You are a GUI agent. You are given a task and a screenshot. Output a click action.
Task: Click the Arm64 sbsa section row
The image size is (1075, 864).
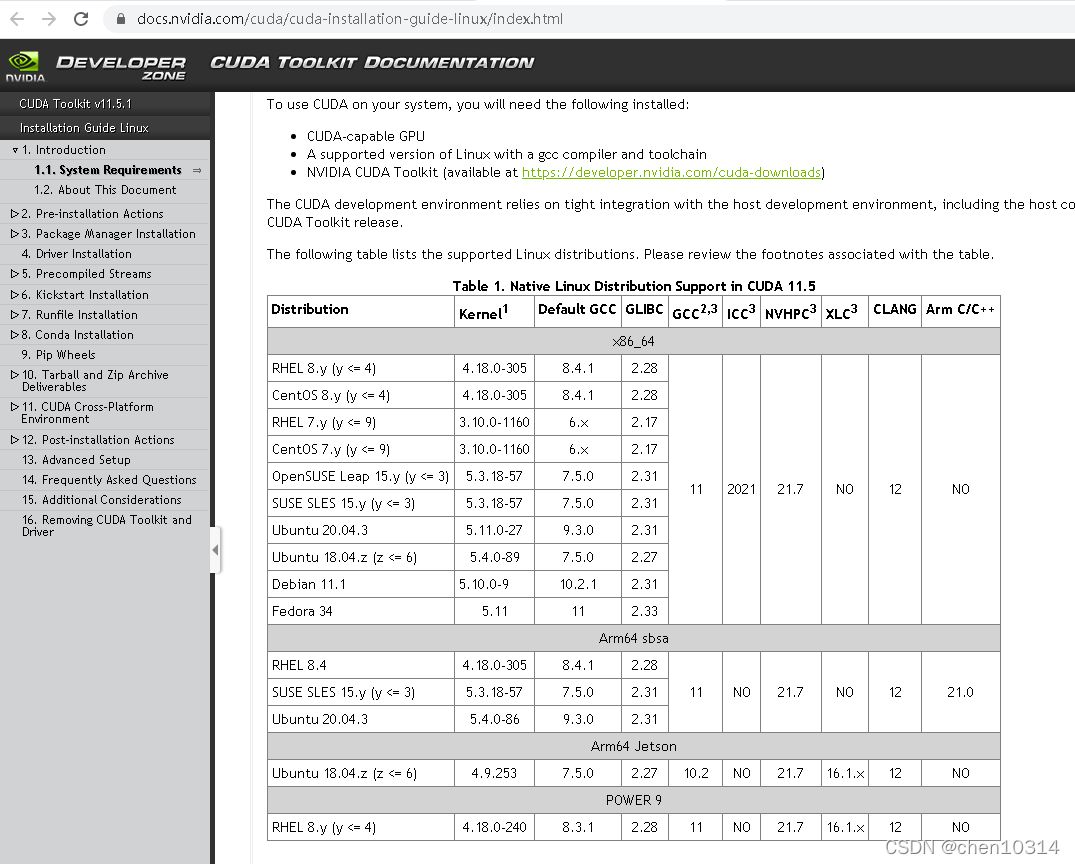coord(633,638)
